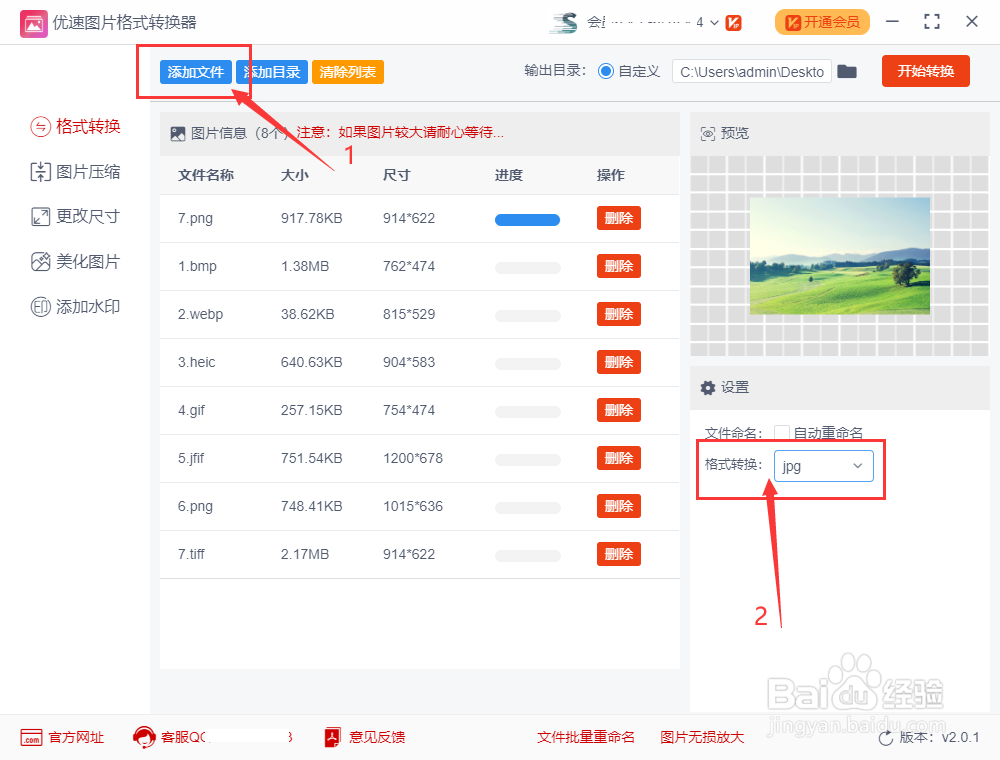Delete the 7.png row
The height and width of the screenshot is (760, 1000).
[x=619, y=218]
